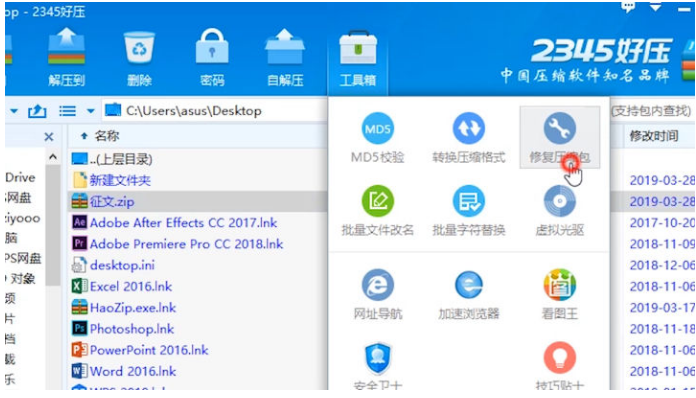
Task: Open the 工具箱 toolbox menu
Action: pos(358,59)
